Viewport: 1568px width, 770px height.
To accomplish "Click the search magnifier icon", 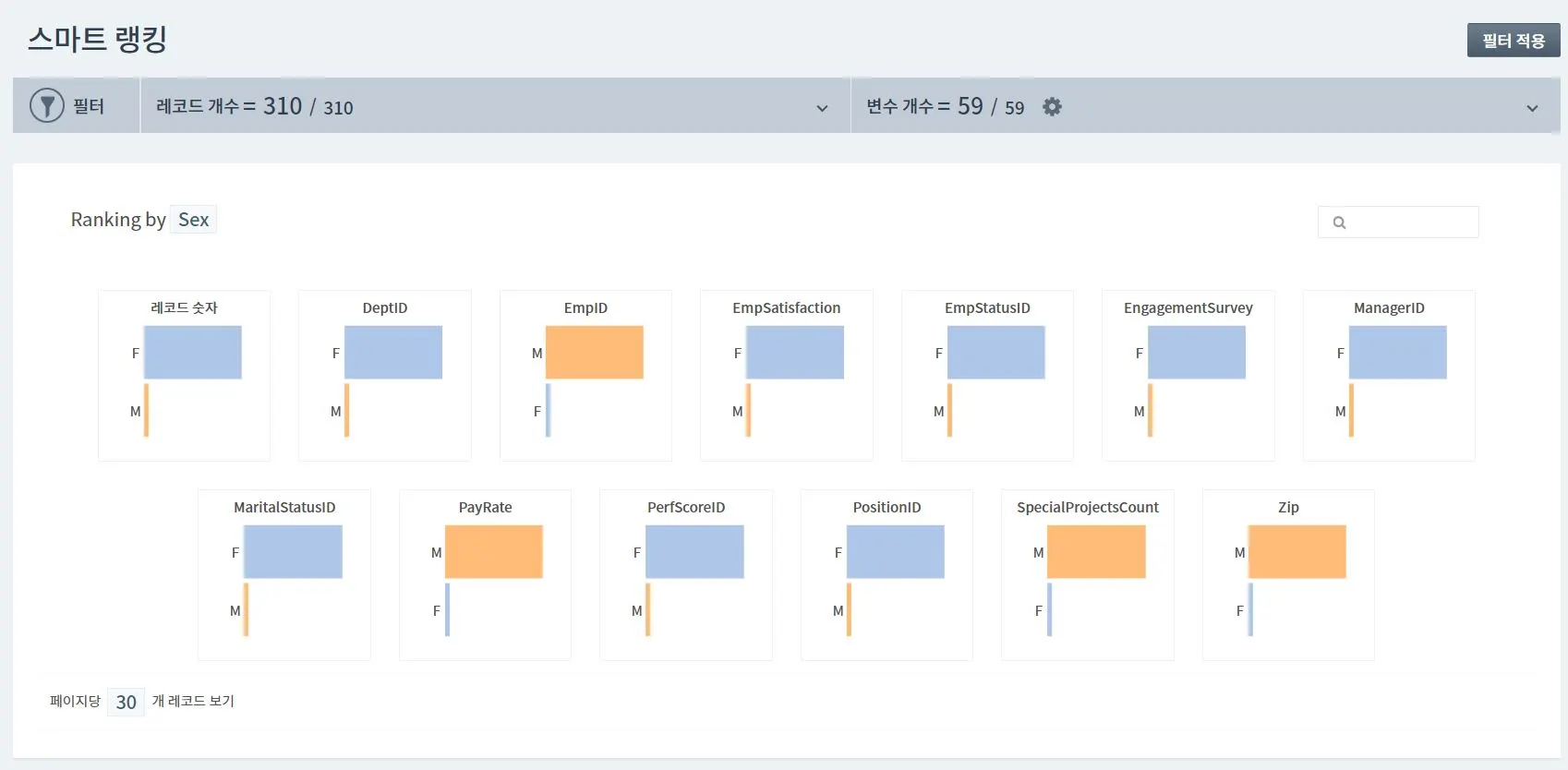I will coord(1339,223).
